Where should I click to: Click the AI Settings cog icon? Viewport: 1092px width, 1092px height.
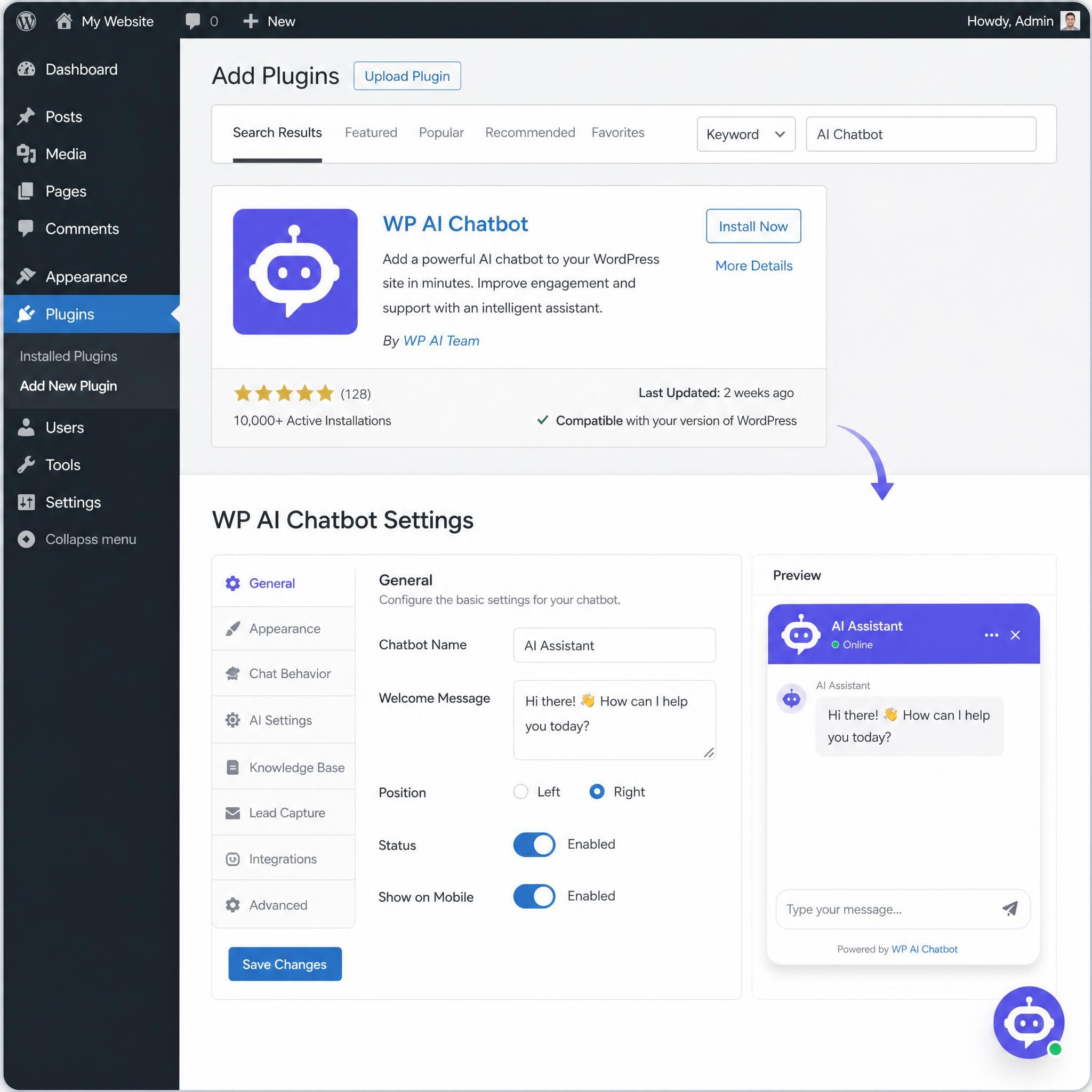coord(233,720)
